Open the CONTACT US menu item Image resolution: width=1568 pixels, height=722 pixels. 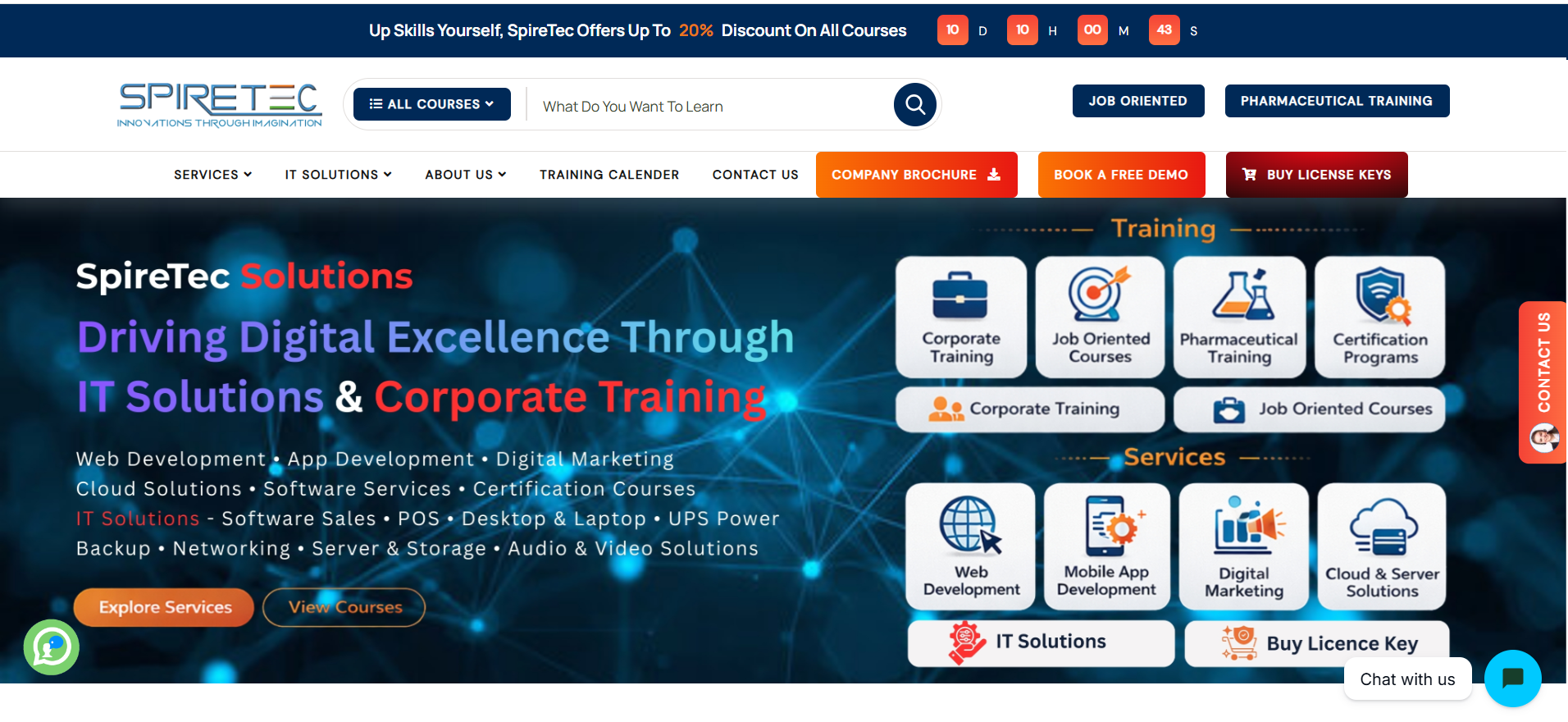tap(755, 174)
